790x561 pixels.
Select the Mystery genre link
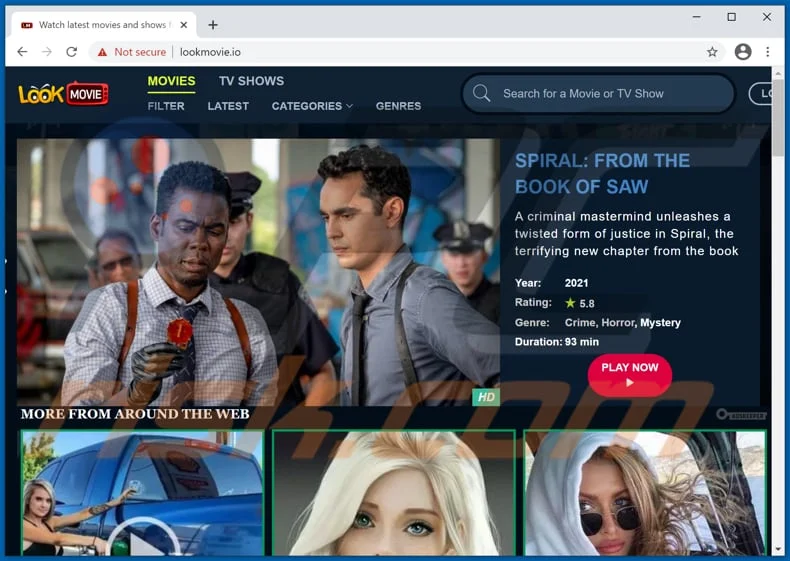[660, 323]
